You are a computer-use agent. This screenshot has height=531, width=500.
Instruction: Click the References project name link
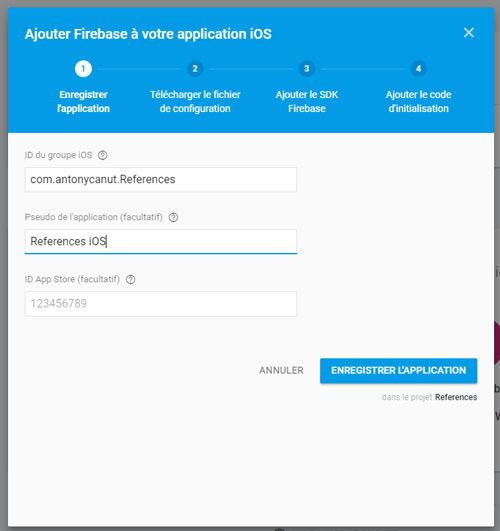click(x=456, y=397)
